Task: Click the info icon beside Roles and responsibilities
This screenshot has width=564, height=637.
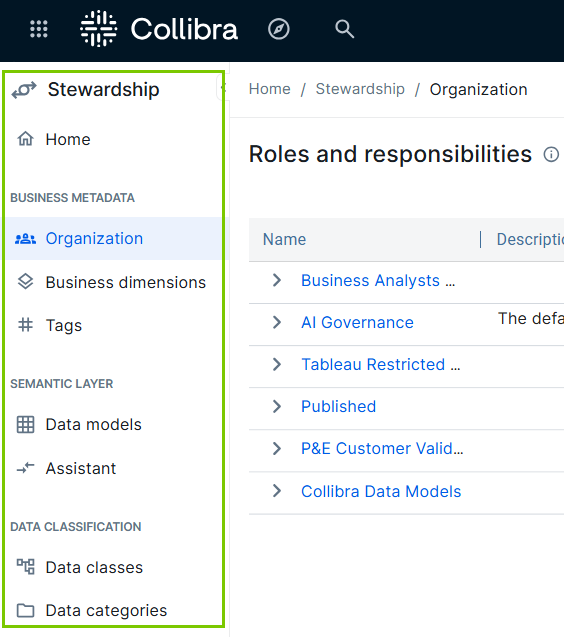Action: tap(551, 154)
